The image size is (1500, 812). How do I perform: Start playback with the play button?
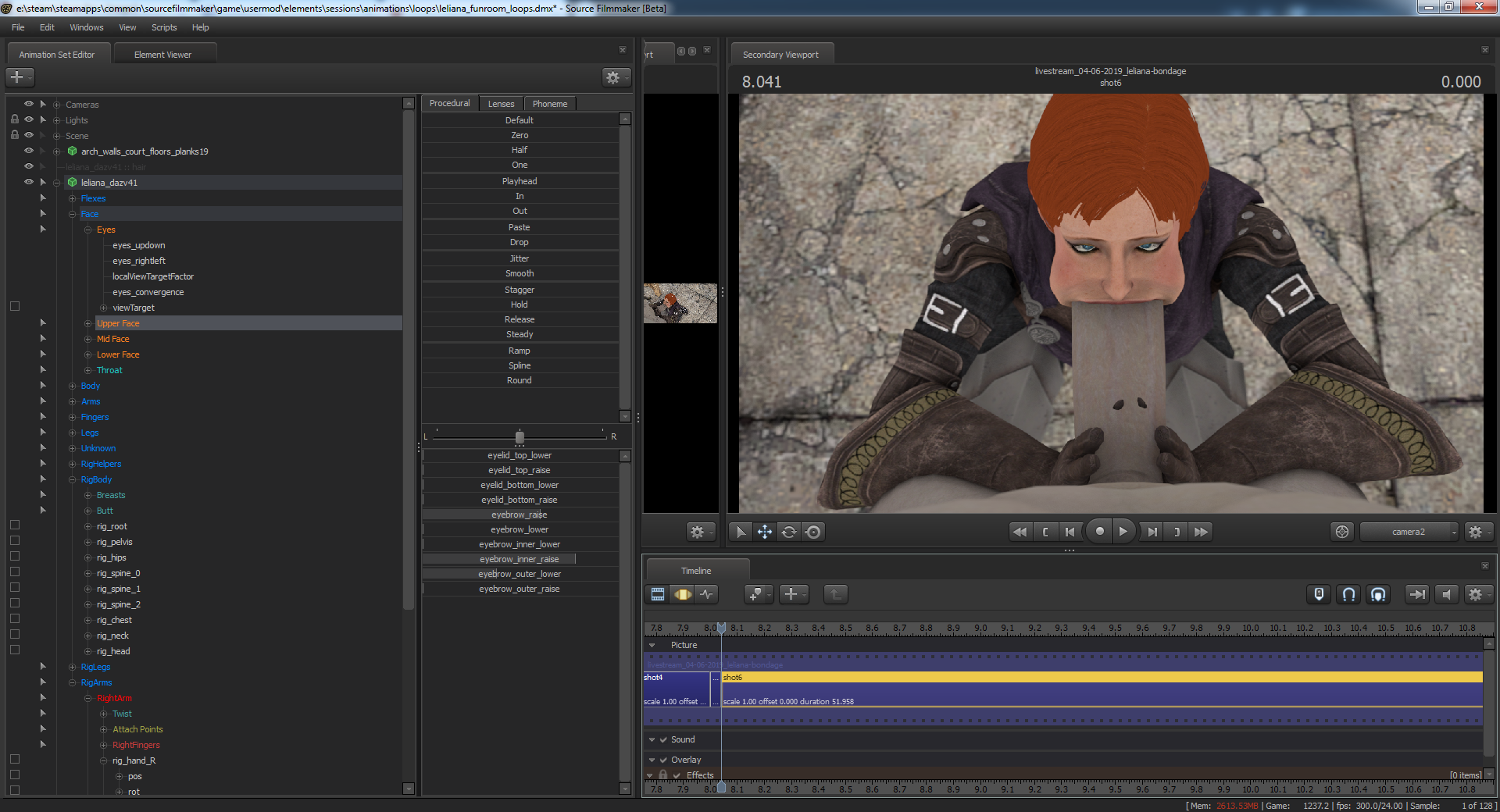(1123, 532)
